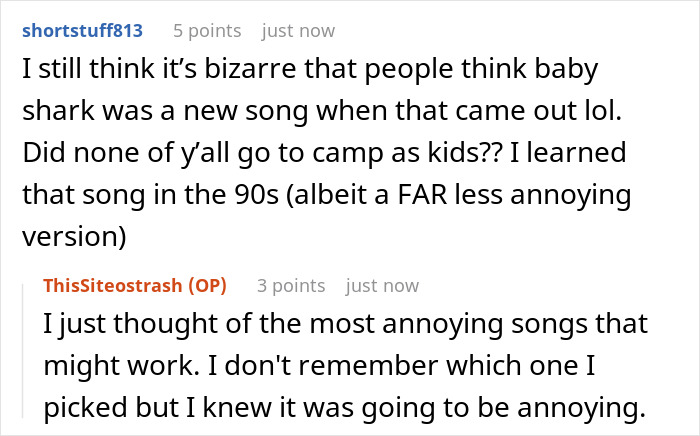
Task: Click the line mentioning the 90s
Action: (327, 195)
